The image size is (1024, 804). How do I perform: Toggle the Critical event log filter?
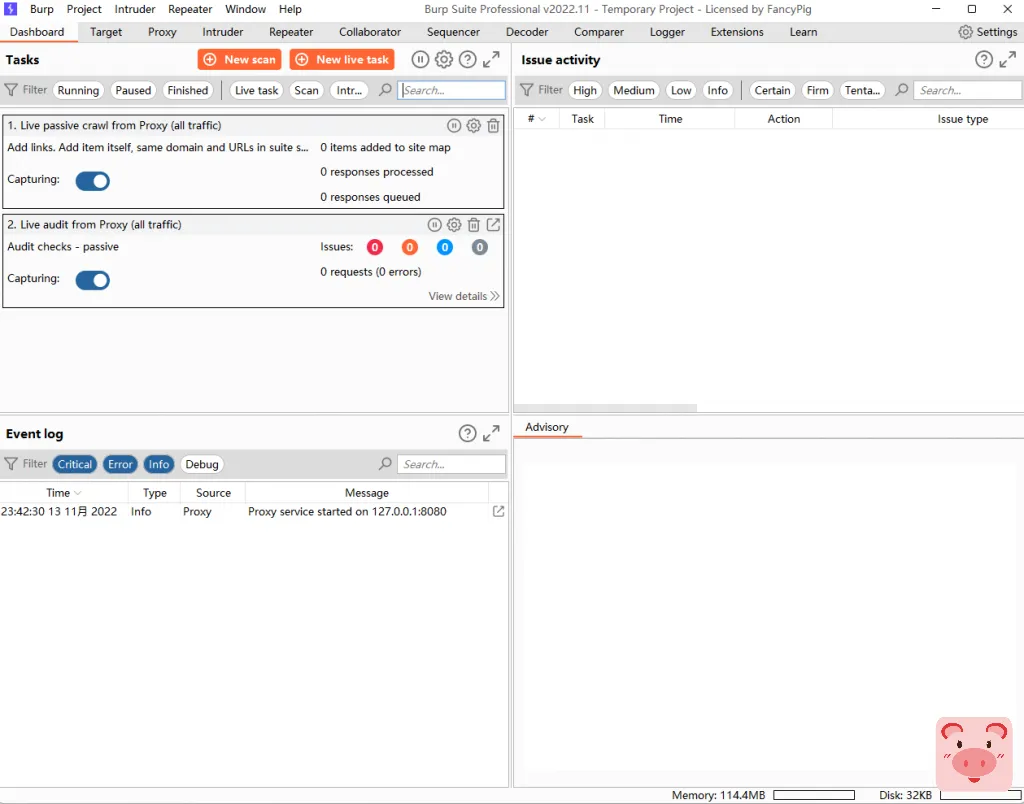click(x=75, y=464)
